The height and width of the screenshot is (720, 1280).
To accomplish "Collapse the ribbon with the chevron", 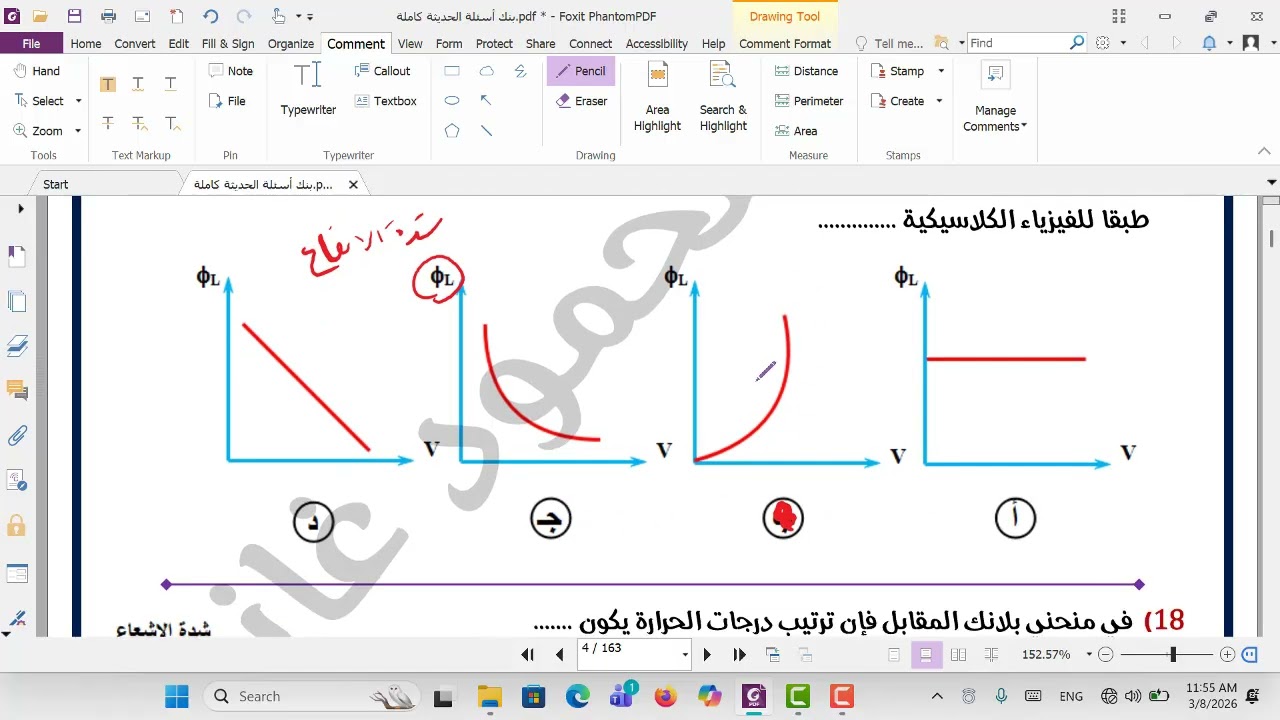I will [x=1266, y=152].
